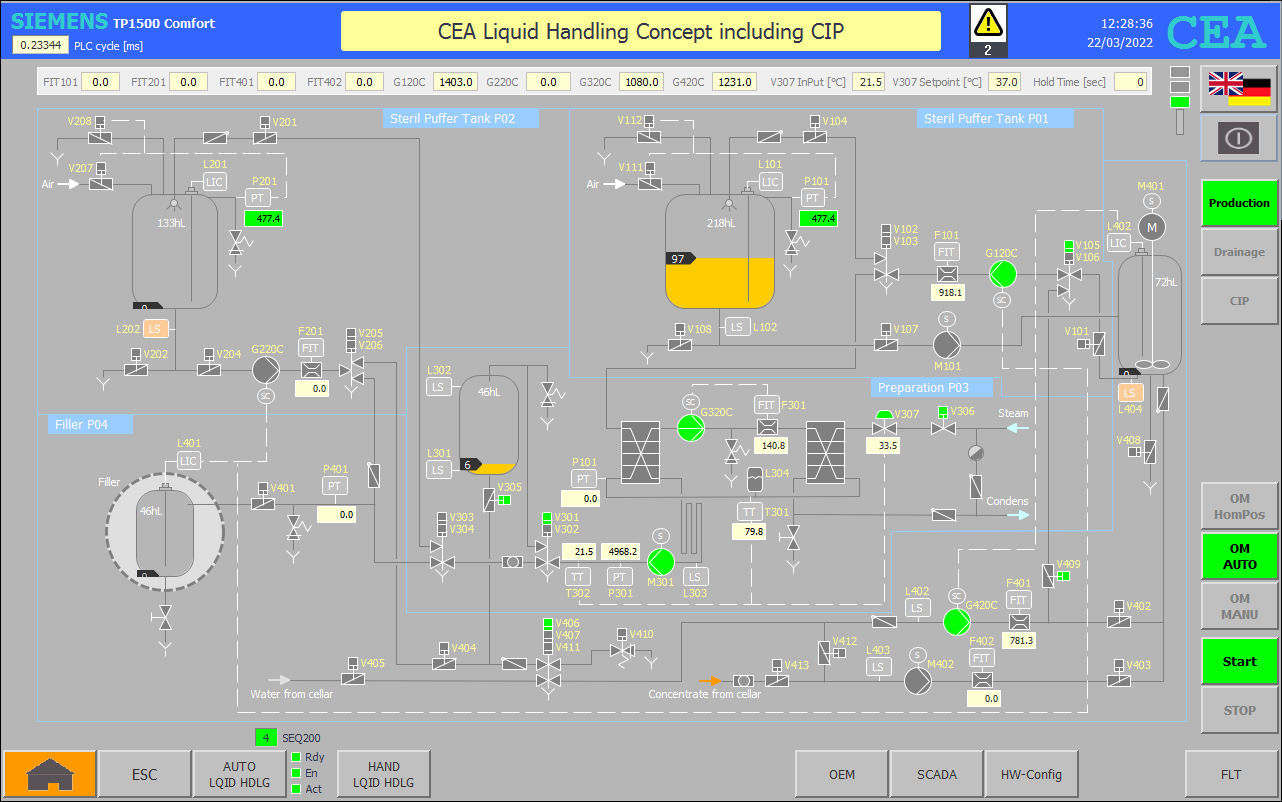Click the M401 agitator motor symbol

pos(1151,227)
